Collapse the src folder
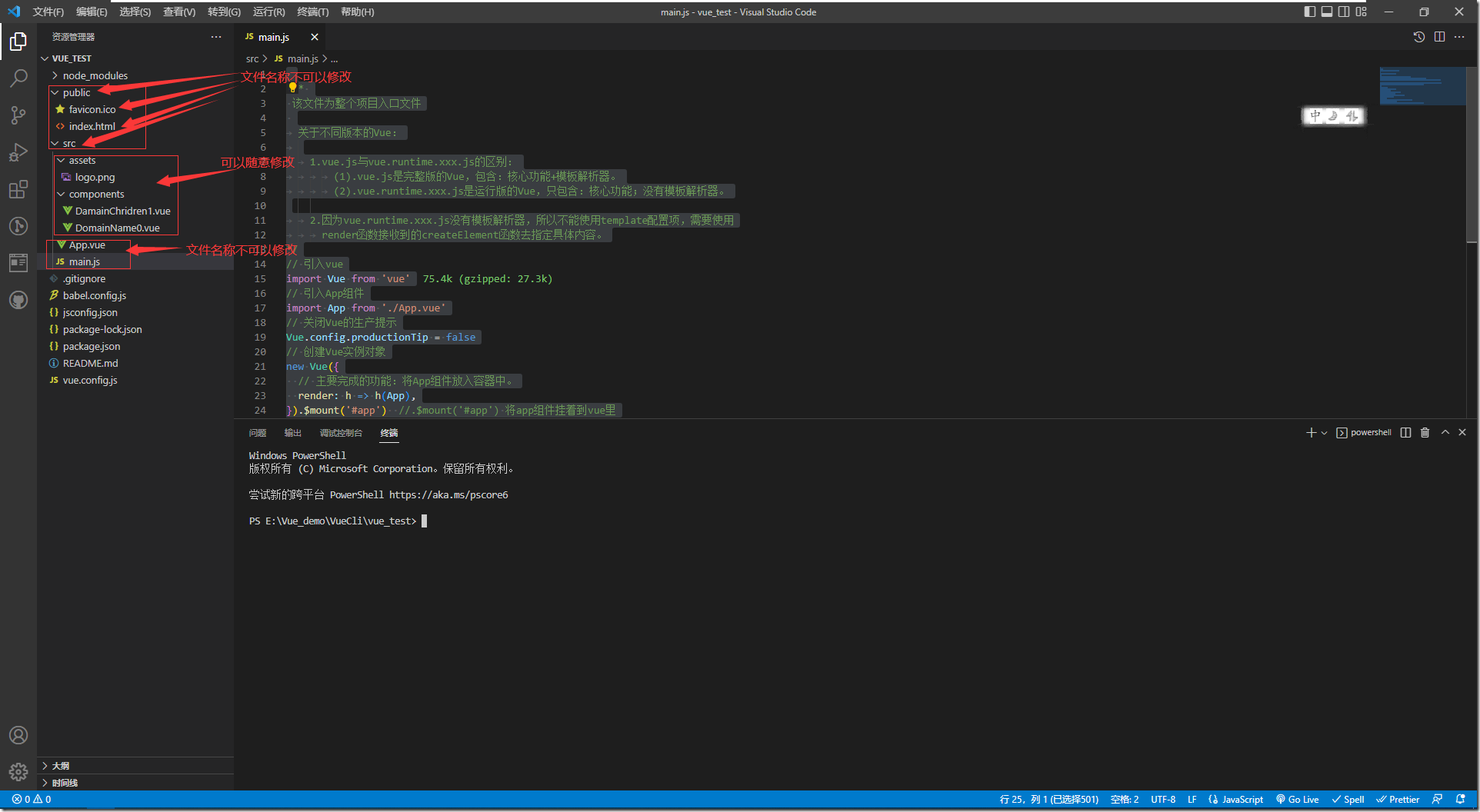The width and height of the screenshot is (1480, 812). pyautogui.click(x=135, y=143)
